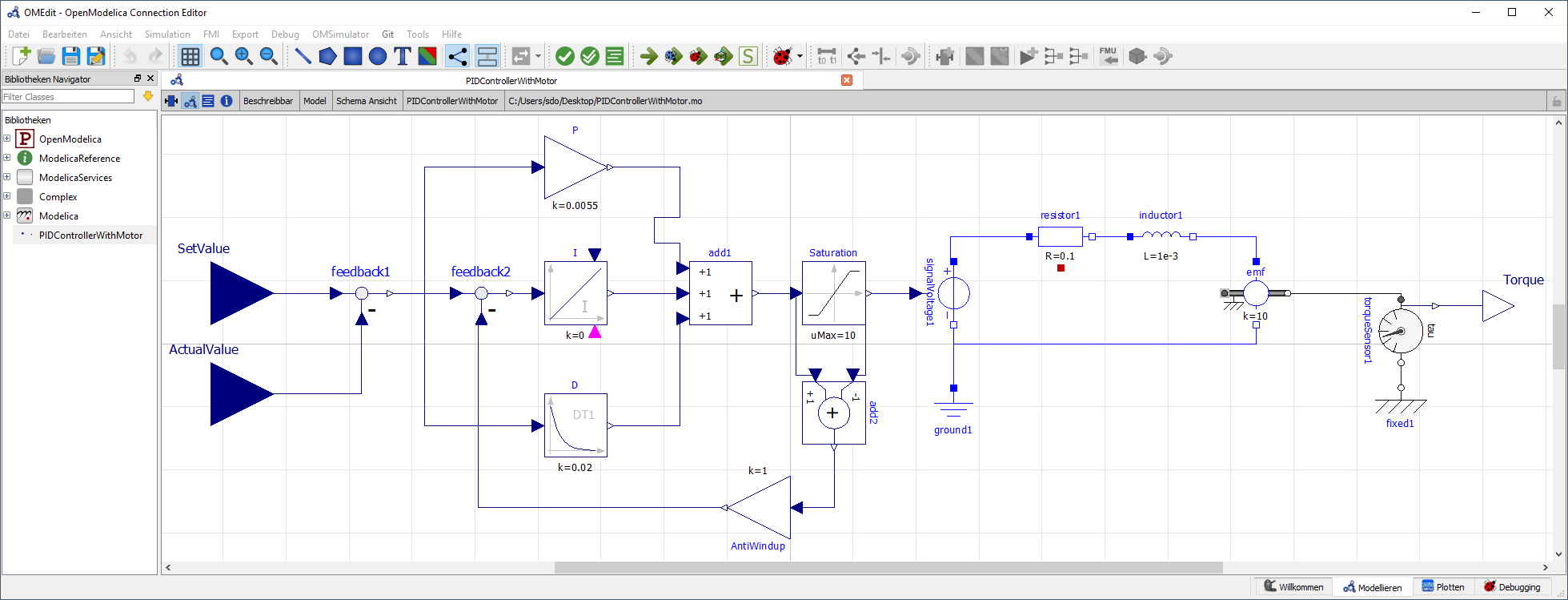This screenshot has width=1568, height=600.
Task: Switch to Text View
Action: [208, 101]
